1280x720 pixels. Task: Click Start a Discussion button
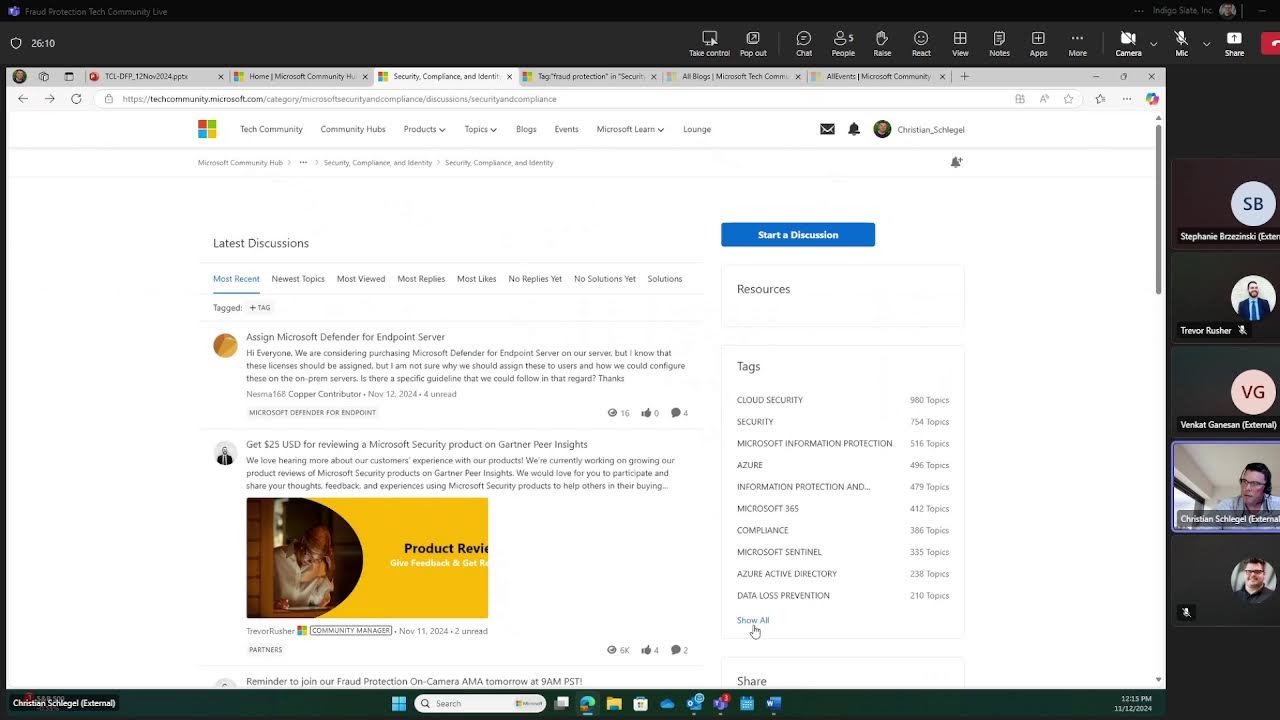(798, 235)
